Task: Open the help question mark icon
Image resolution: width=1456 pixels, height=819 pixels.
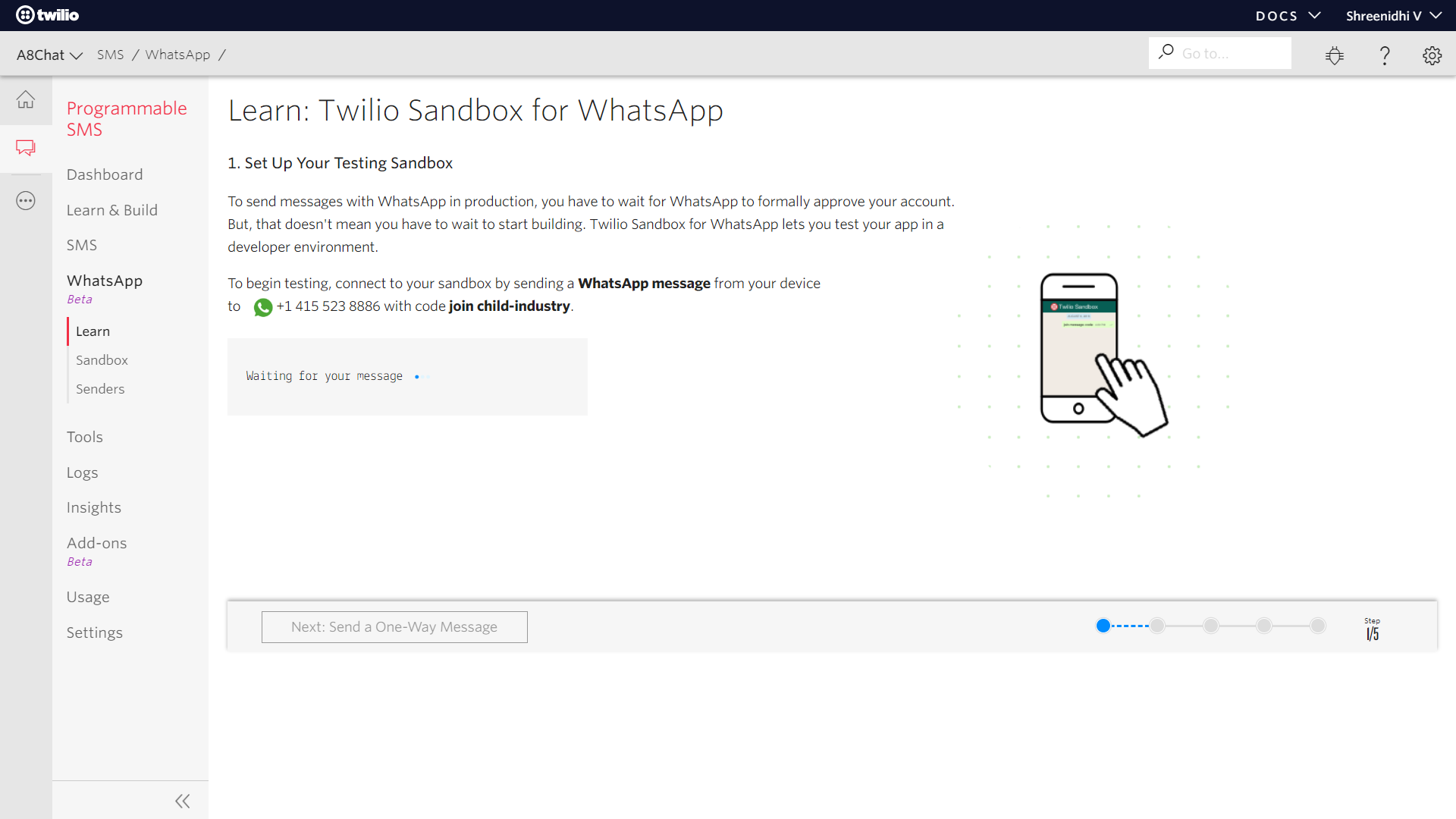Action: tap(1385, 55)
